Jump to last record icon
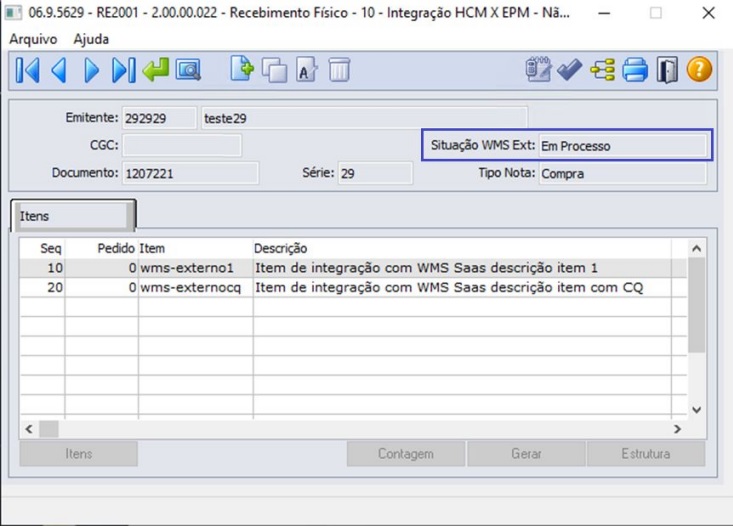This screenshot has width=733, height=526. pyautogui.click(x=124, y=70)
